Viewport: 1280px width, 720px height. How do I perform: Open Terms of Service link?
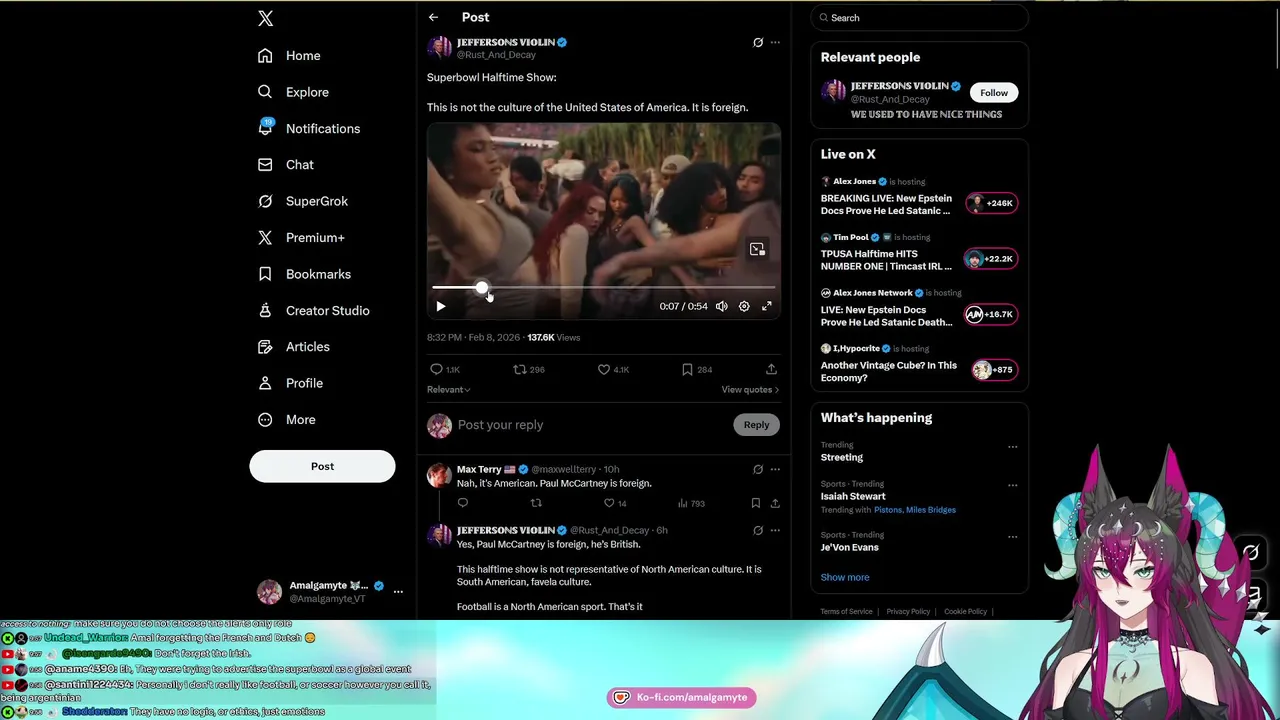coord(846,612)
